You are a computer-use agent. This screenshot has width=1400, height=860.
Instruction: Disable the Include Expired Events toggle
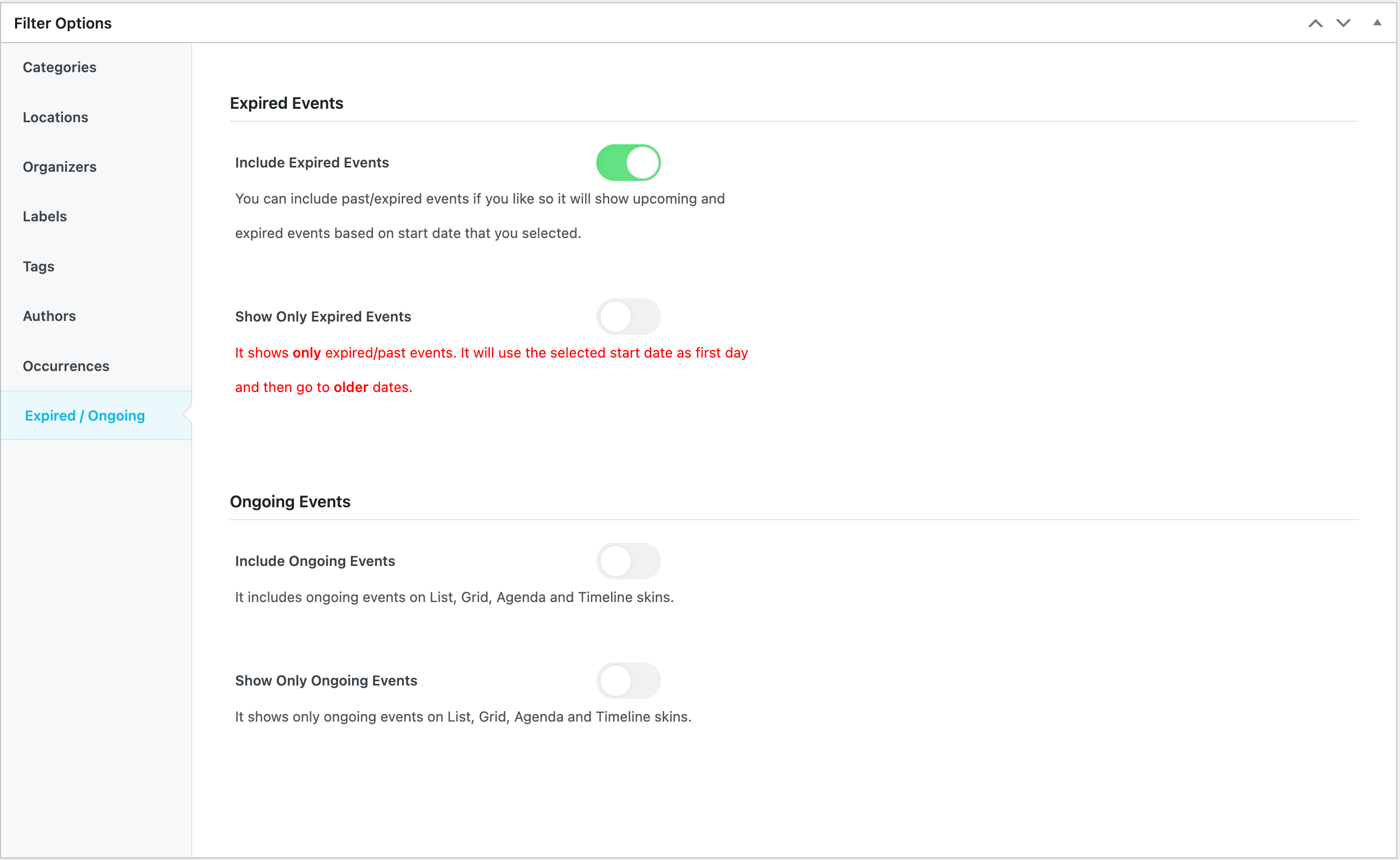[x=628, y=163]
